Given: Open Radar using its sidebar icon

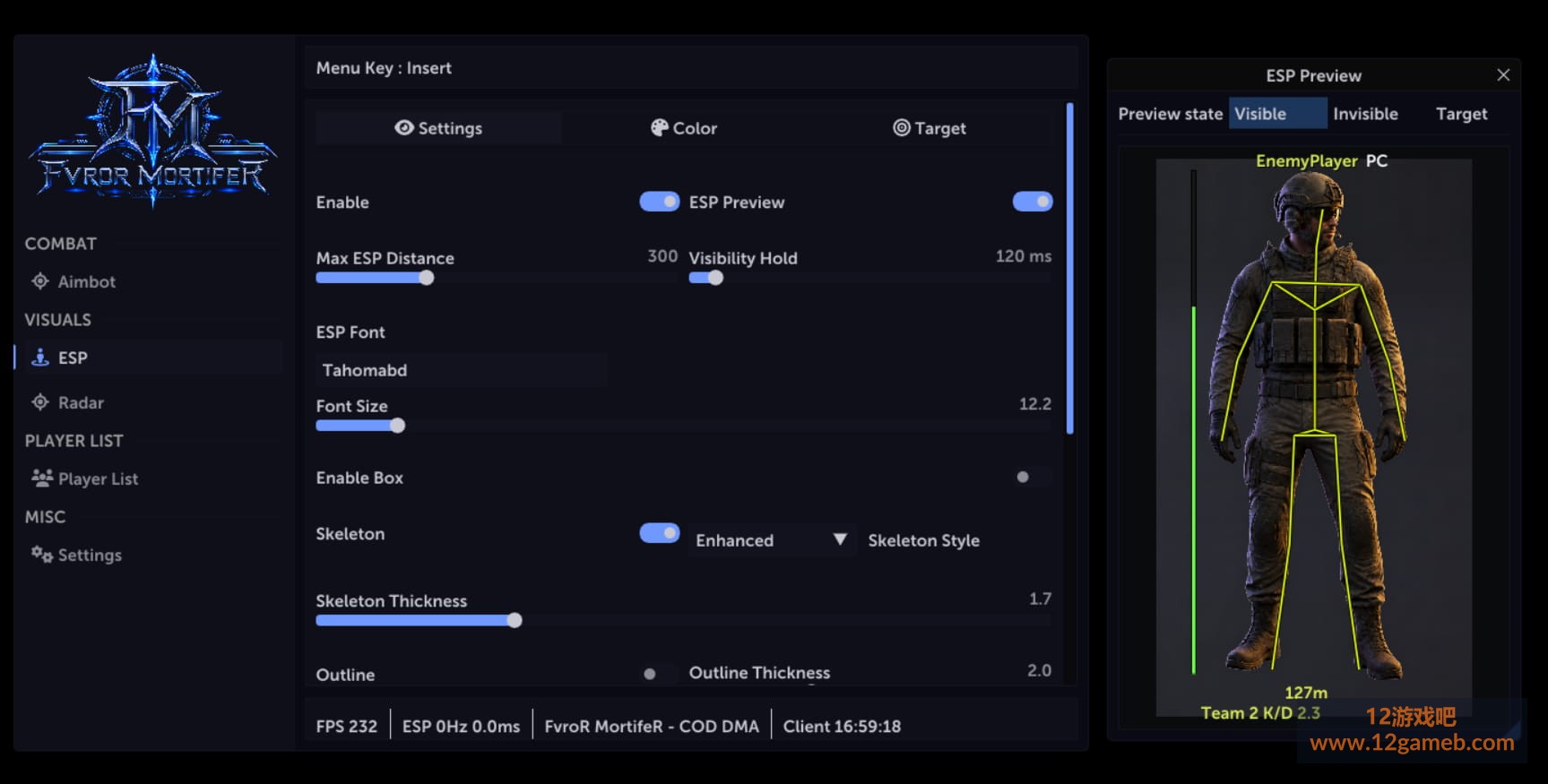Looking at the screenshot, I should 40,402.
